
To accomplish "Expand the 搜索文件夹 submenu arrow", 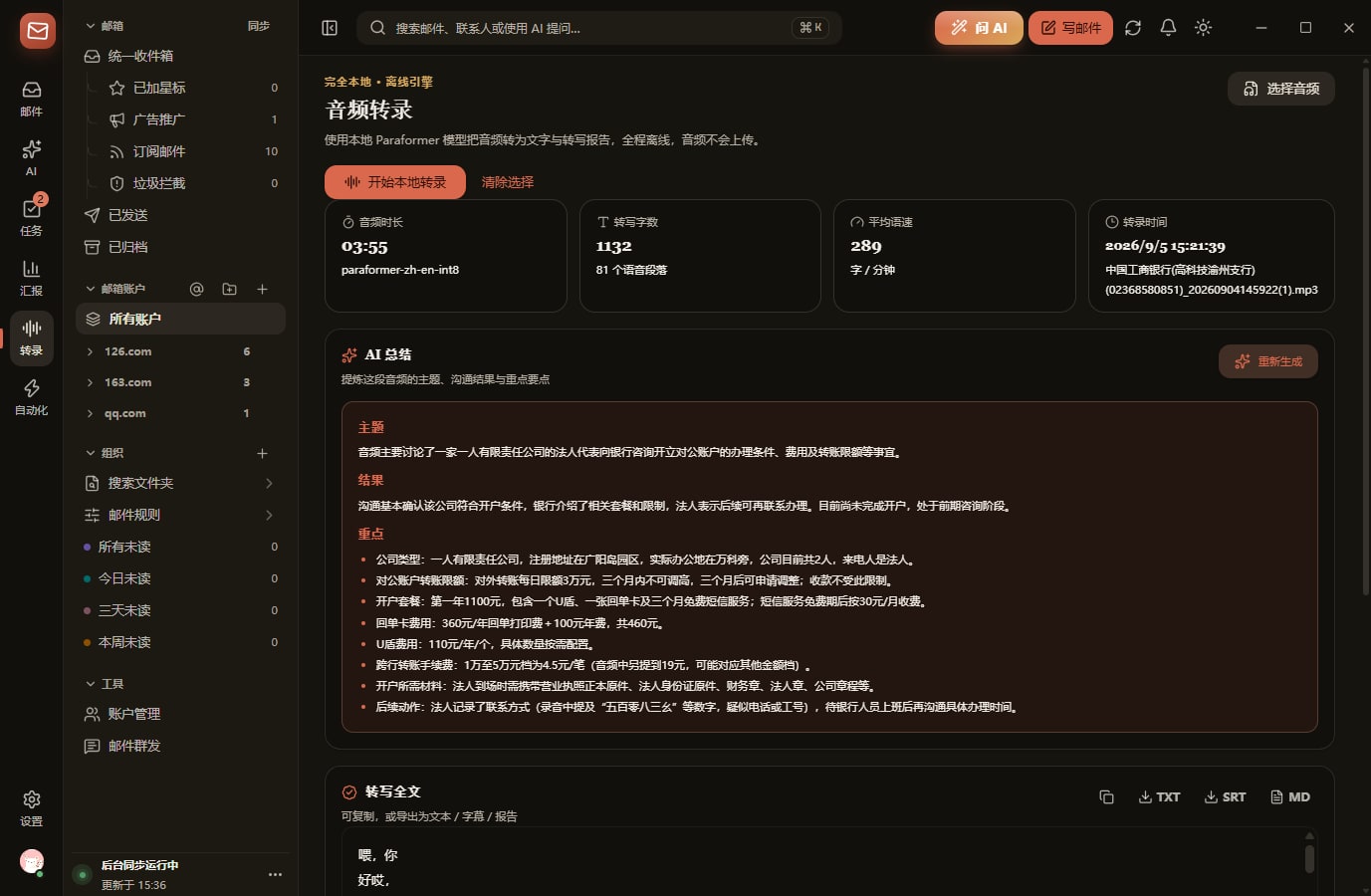I will [x=269, y=483].
